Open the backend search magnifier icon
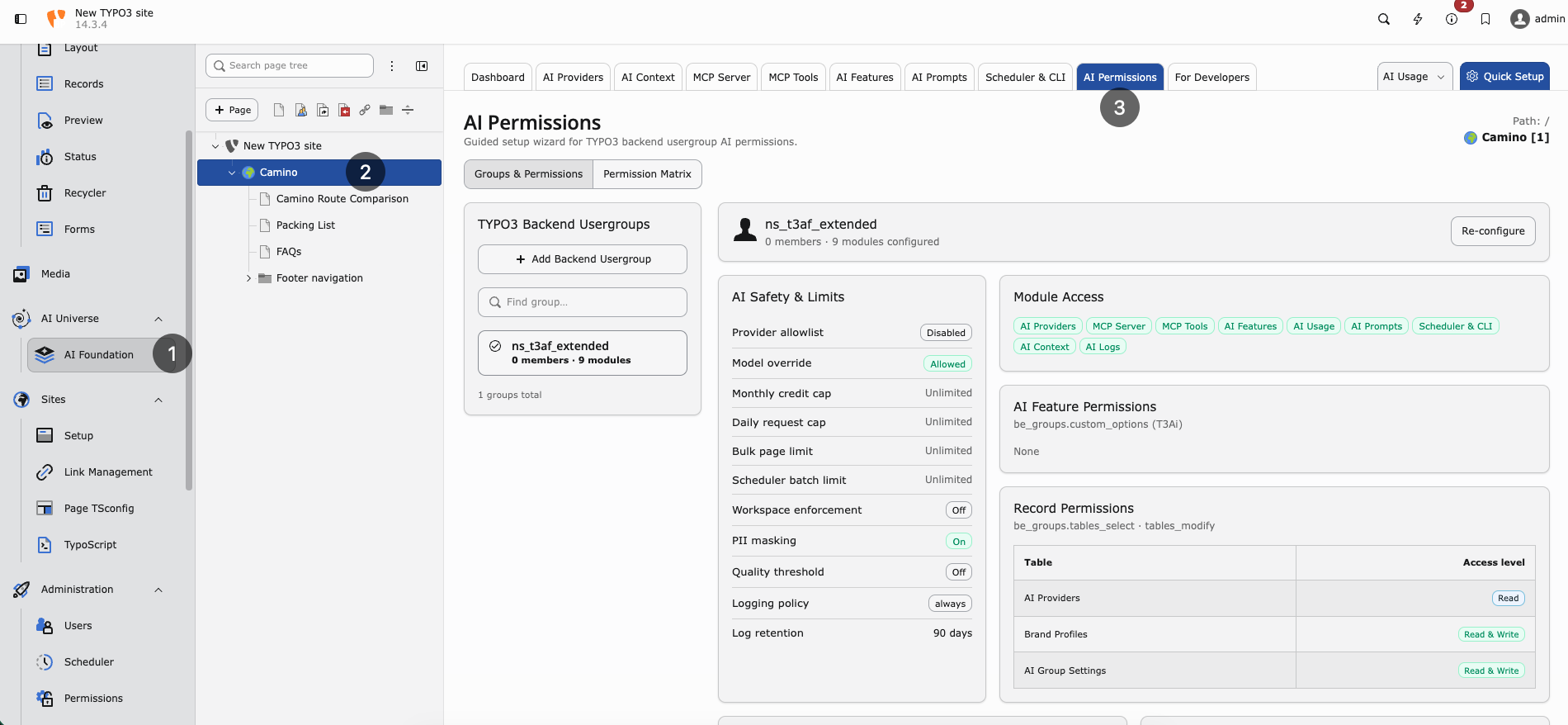Image resolution: width=1568 pixels, height=725 pixels. pyautogui.click(x=1384, y=19)
